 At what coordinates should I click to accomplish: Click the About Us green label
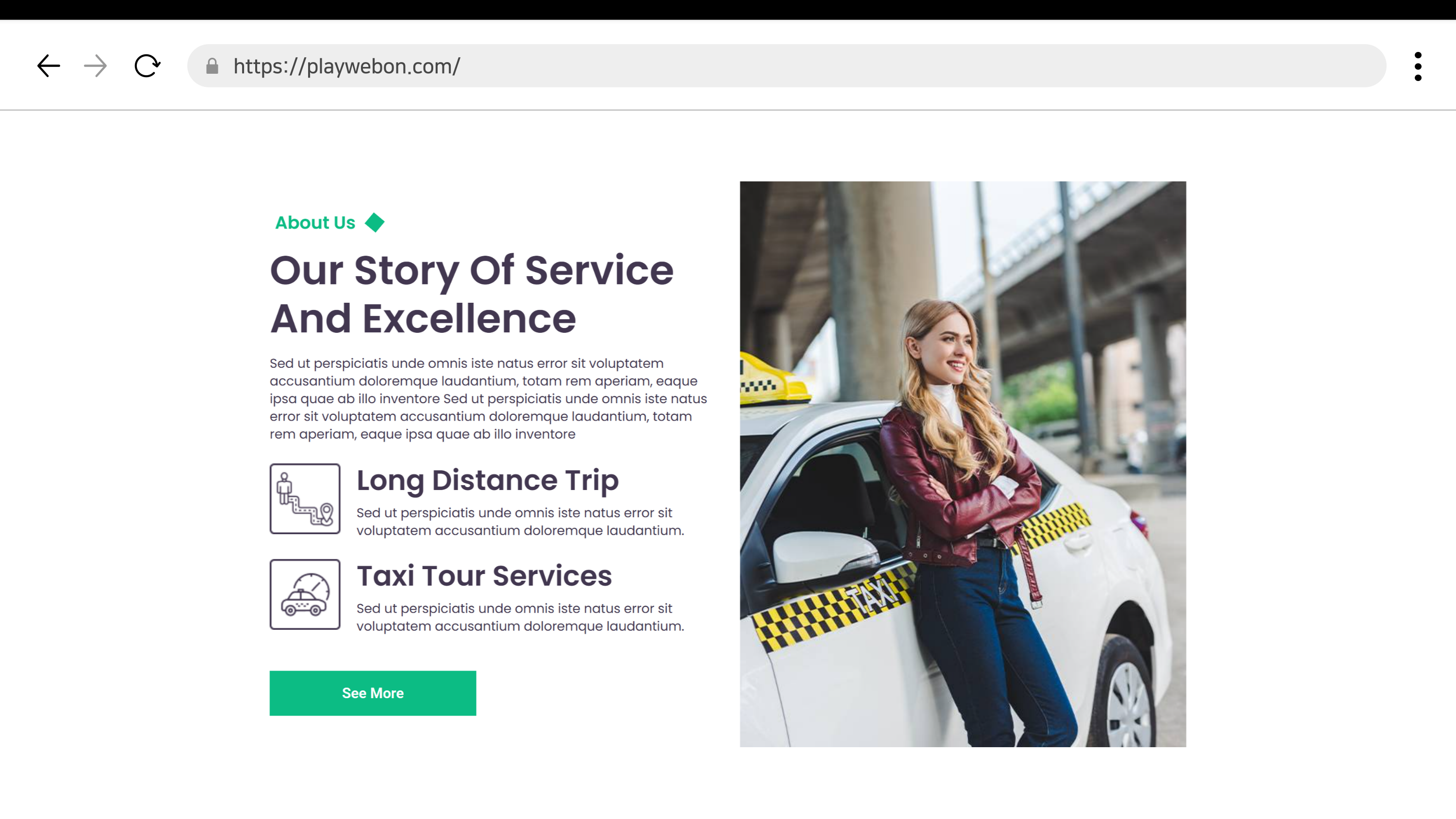coord(315,223)
